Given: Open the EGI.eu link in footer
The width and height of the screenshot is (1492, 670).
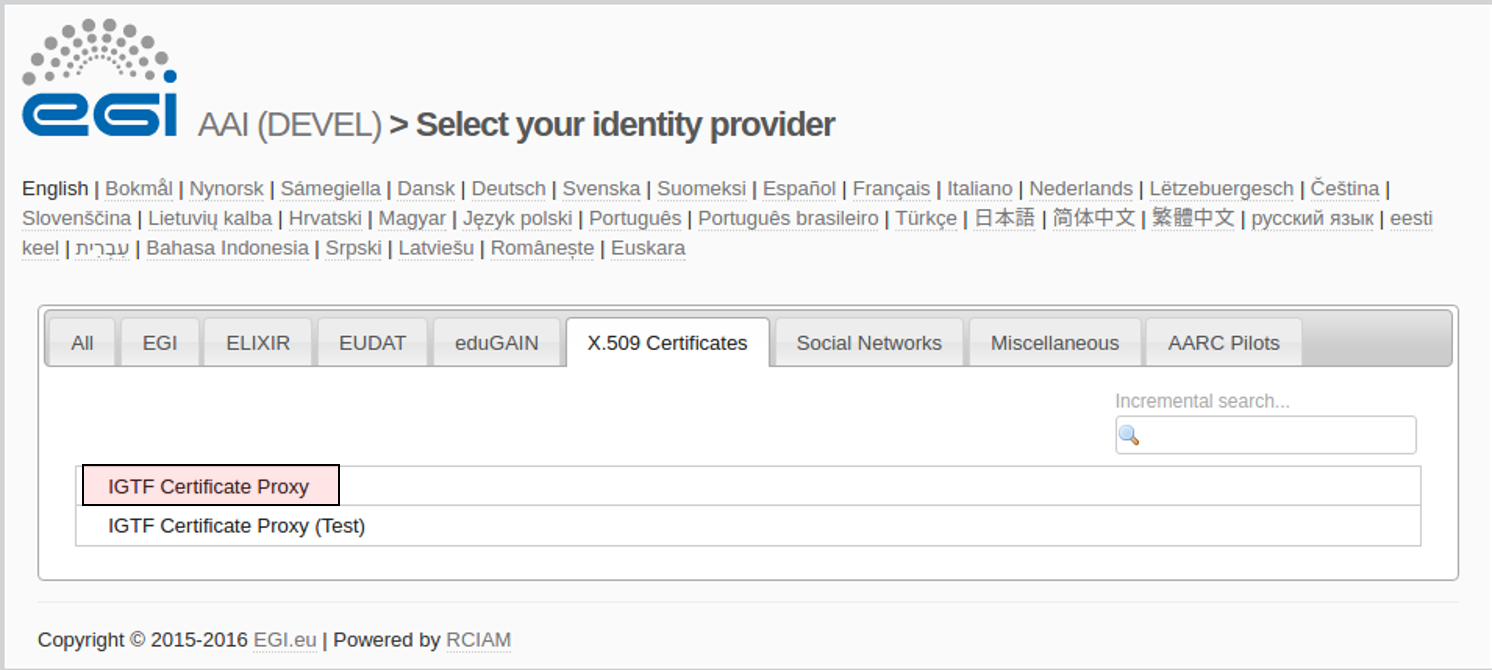Looking at the screenshot, I should click(285, 640).
